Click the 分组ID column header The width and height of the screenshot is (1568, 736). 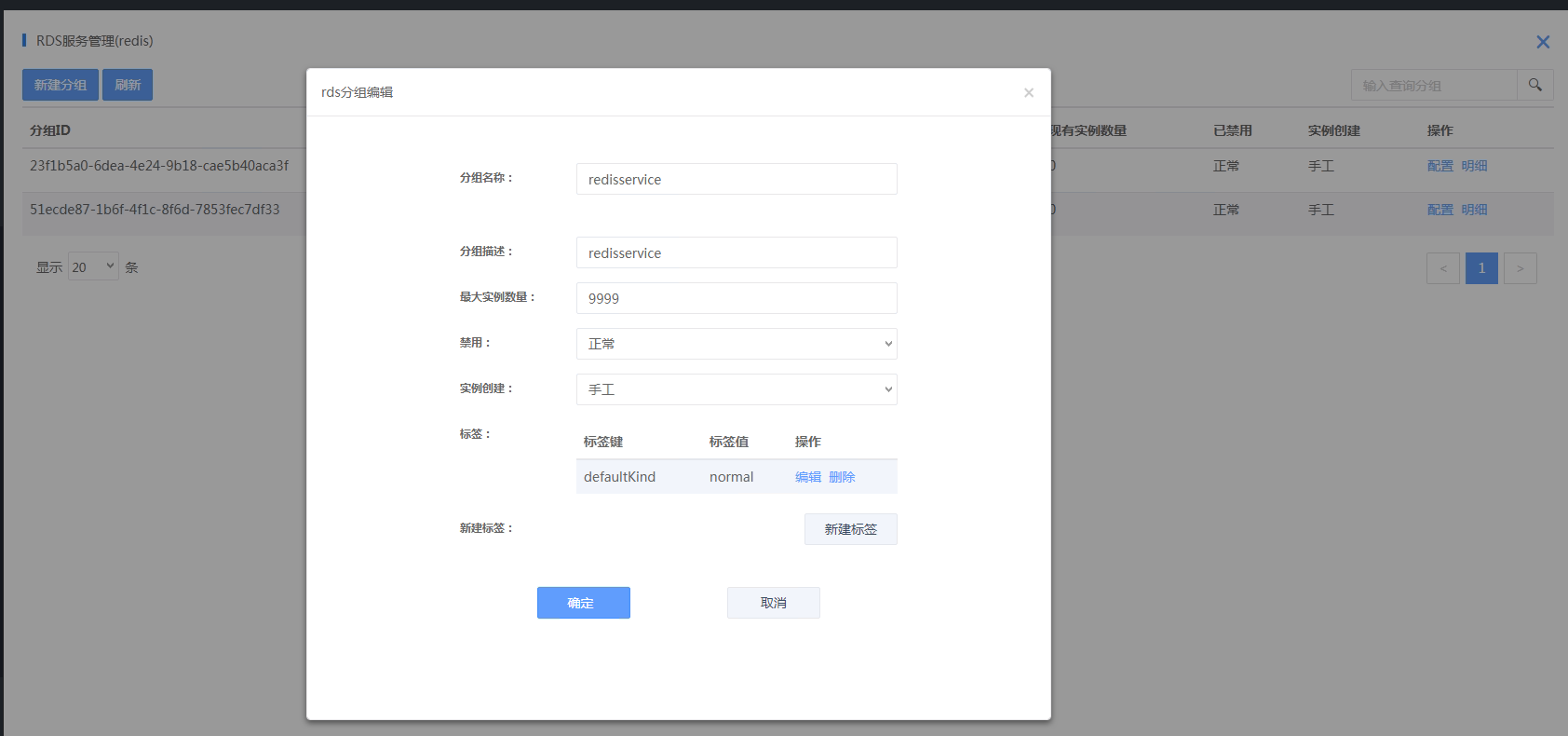[x=50, y=130]
